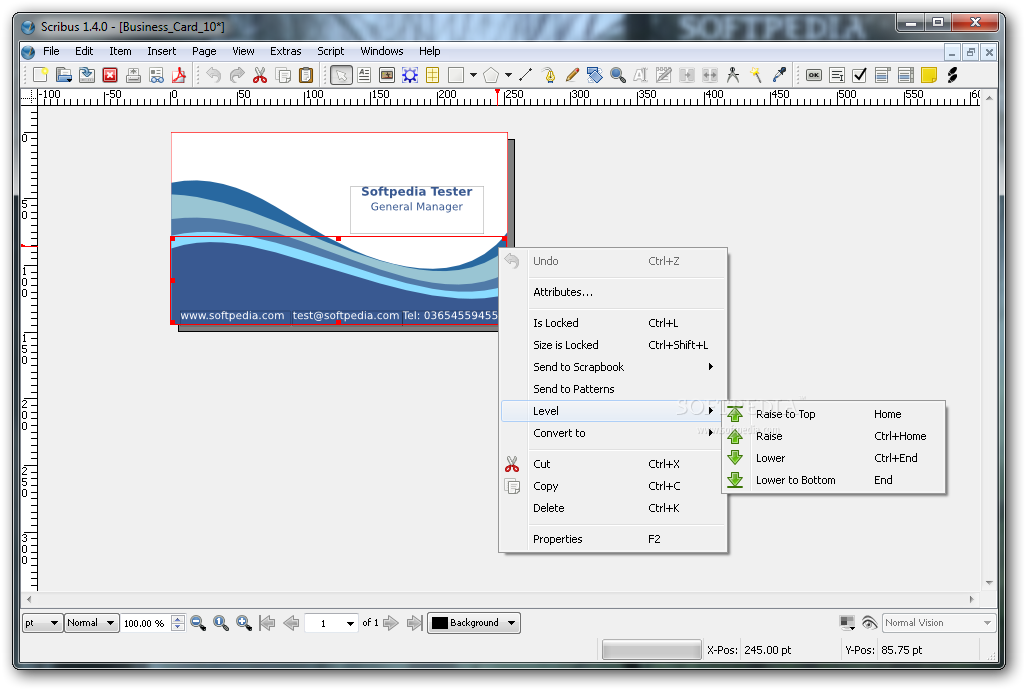This screenshot has width=1026, height=690.
Task: Click the Print toolbar icon
Action: tap(133, 75)
